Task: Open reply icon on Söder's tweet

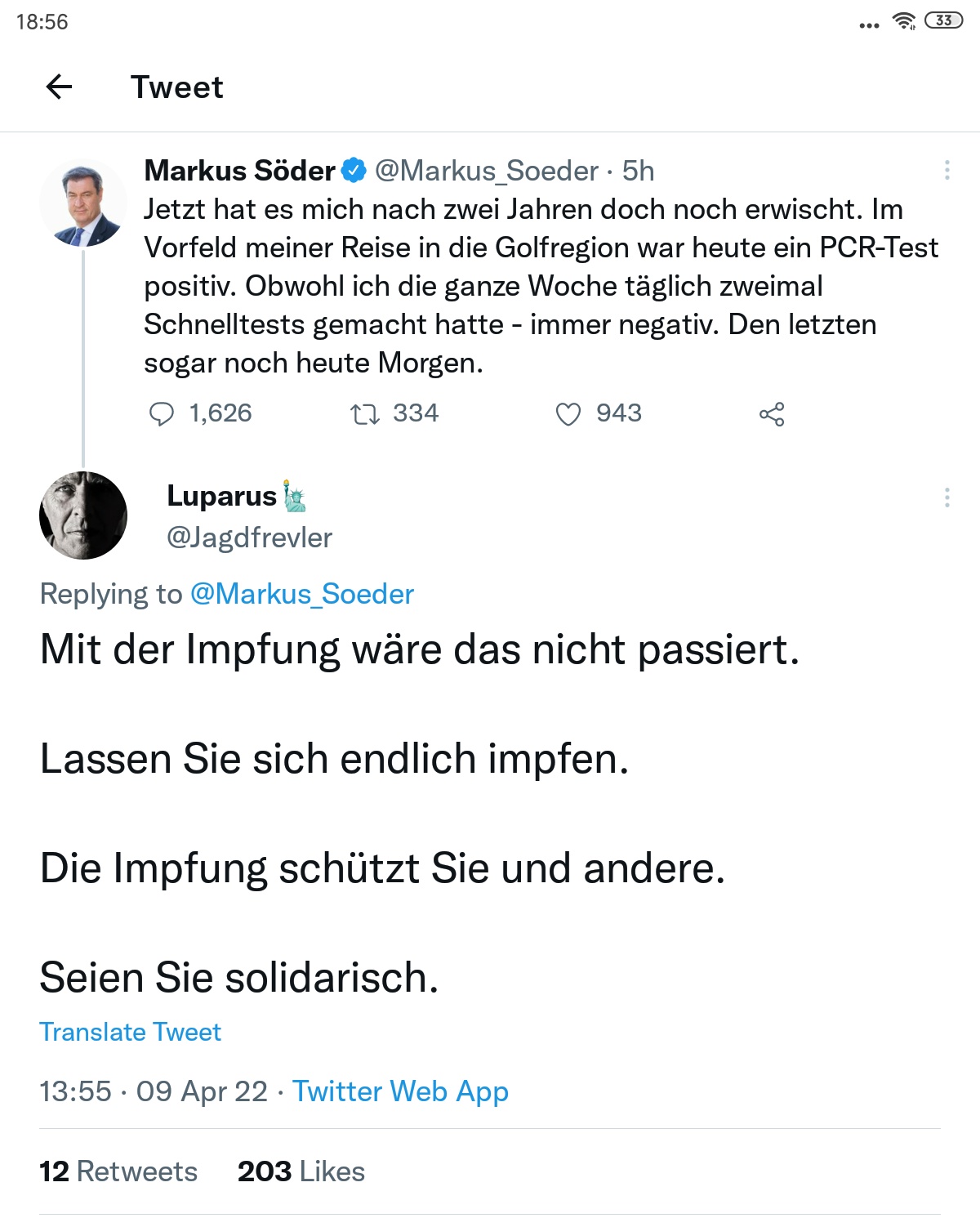Action: click(x=162, y=414)
